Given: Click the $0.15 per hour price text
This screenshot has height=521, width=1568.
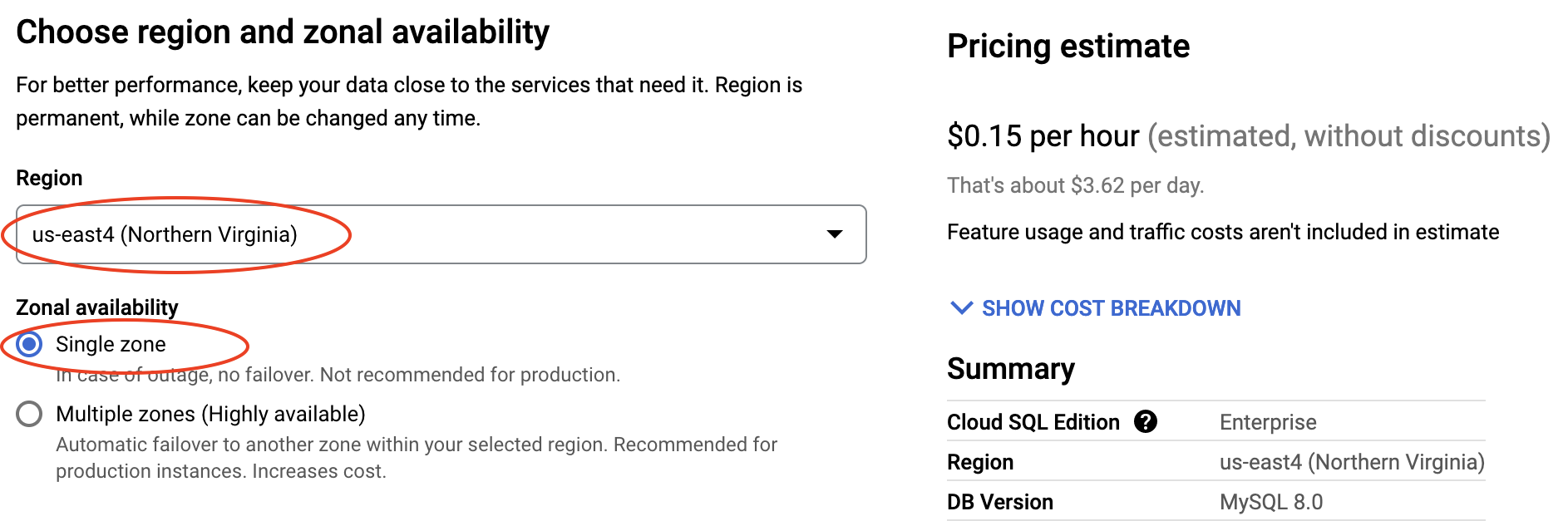Looking at the screenshot, I should (x=1043, y=136).
